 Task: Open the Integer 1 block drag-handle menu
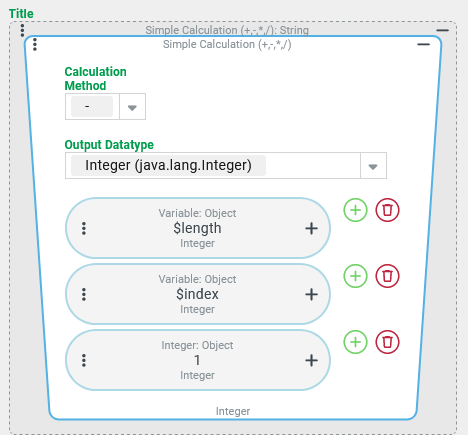point(84,360)
